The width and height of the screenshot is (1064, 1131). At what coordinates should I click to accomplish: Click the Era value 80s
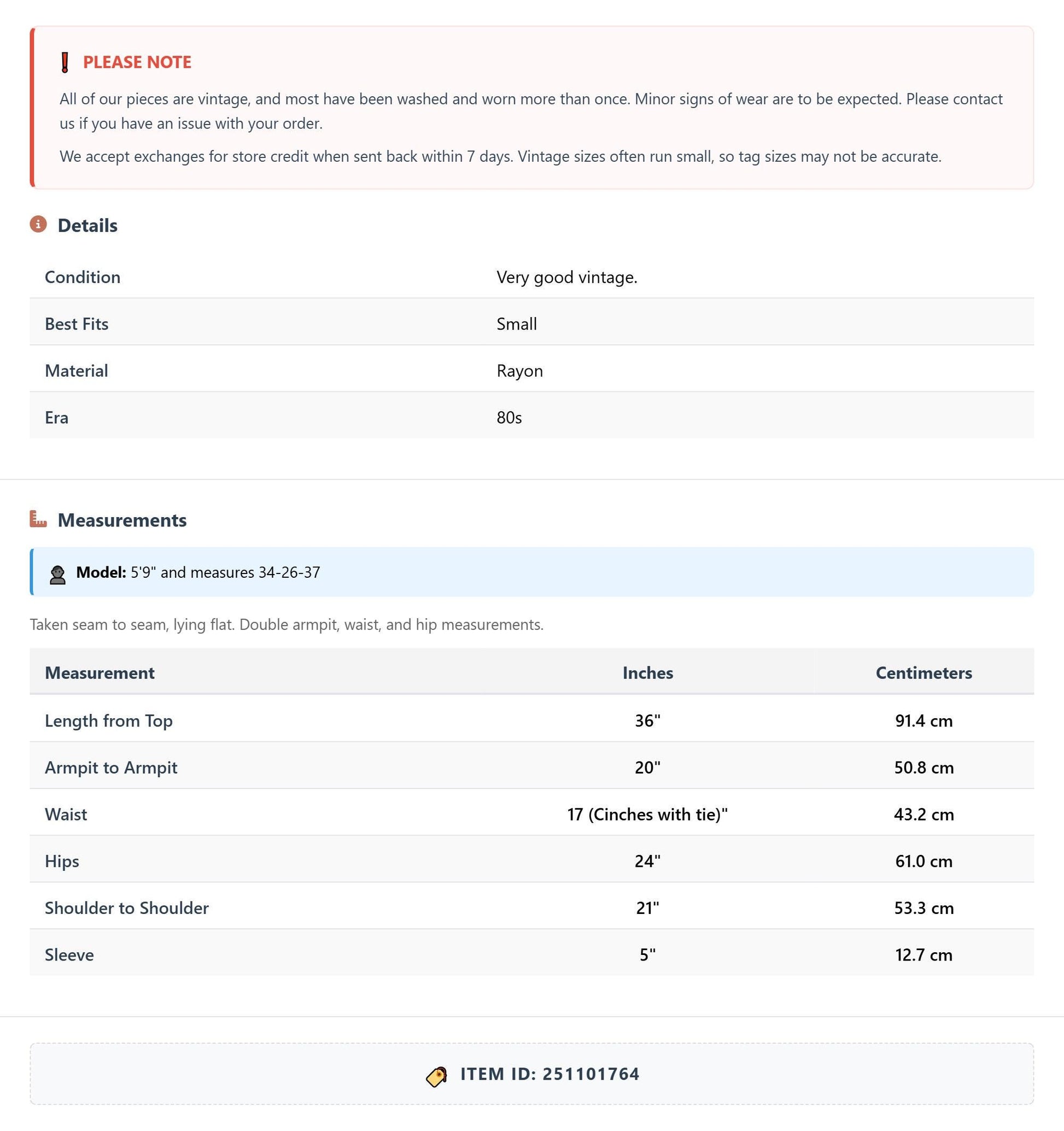coord(509,418)
